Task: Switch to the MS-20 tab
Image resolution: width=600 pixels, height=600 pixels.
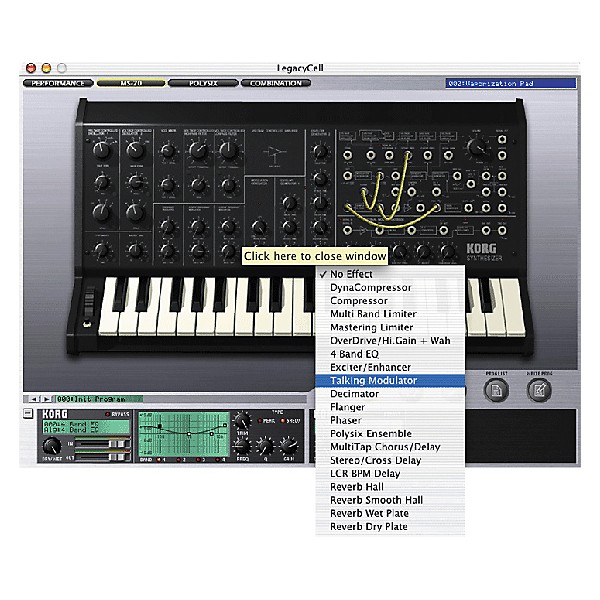Action: (x=131, y=83)
